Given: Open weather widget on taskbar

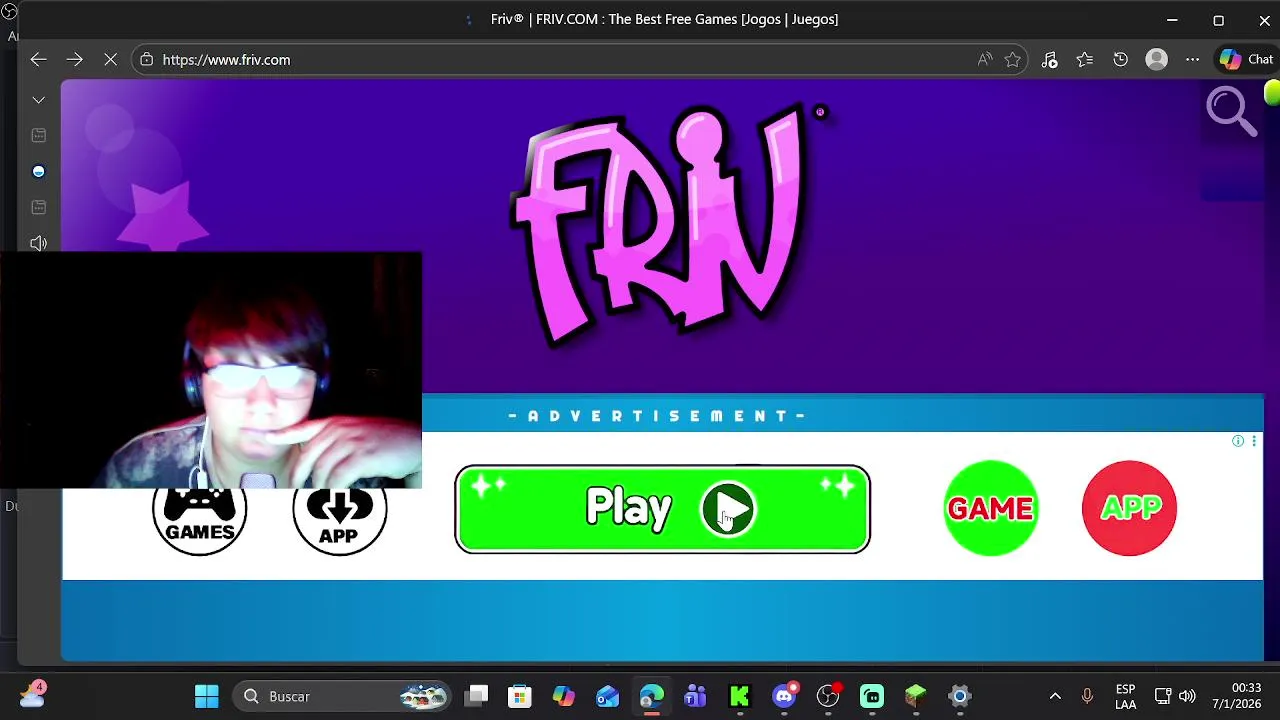Looking at the screenshot, I should coord(32,696).
